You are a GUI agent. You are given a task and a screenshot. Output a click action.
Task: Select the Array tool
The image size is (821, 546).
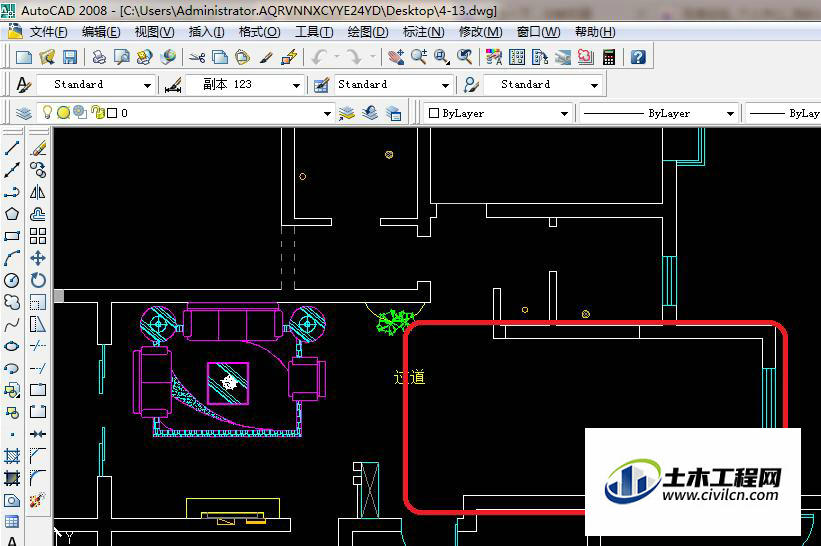point(38,236)
